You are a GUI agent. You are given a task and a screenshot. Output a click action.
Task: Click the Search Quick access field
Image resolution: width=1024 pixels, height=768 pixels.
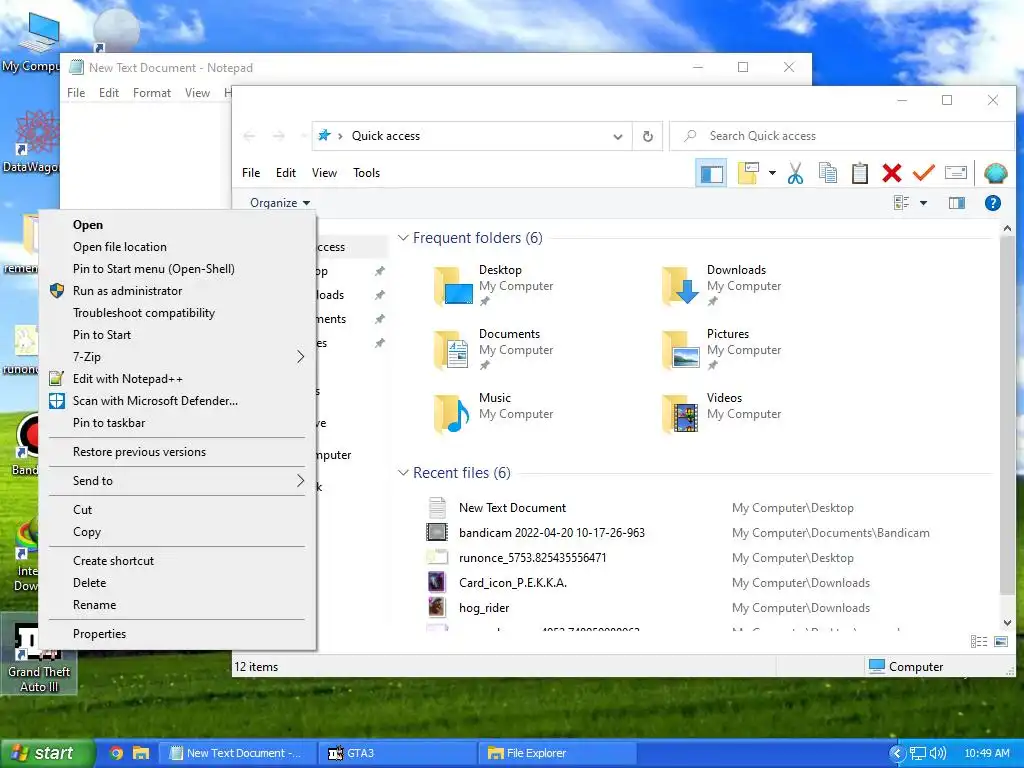(842, 136)
